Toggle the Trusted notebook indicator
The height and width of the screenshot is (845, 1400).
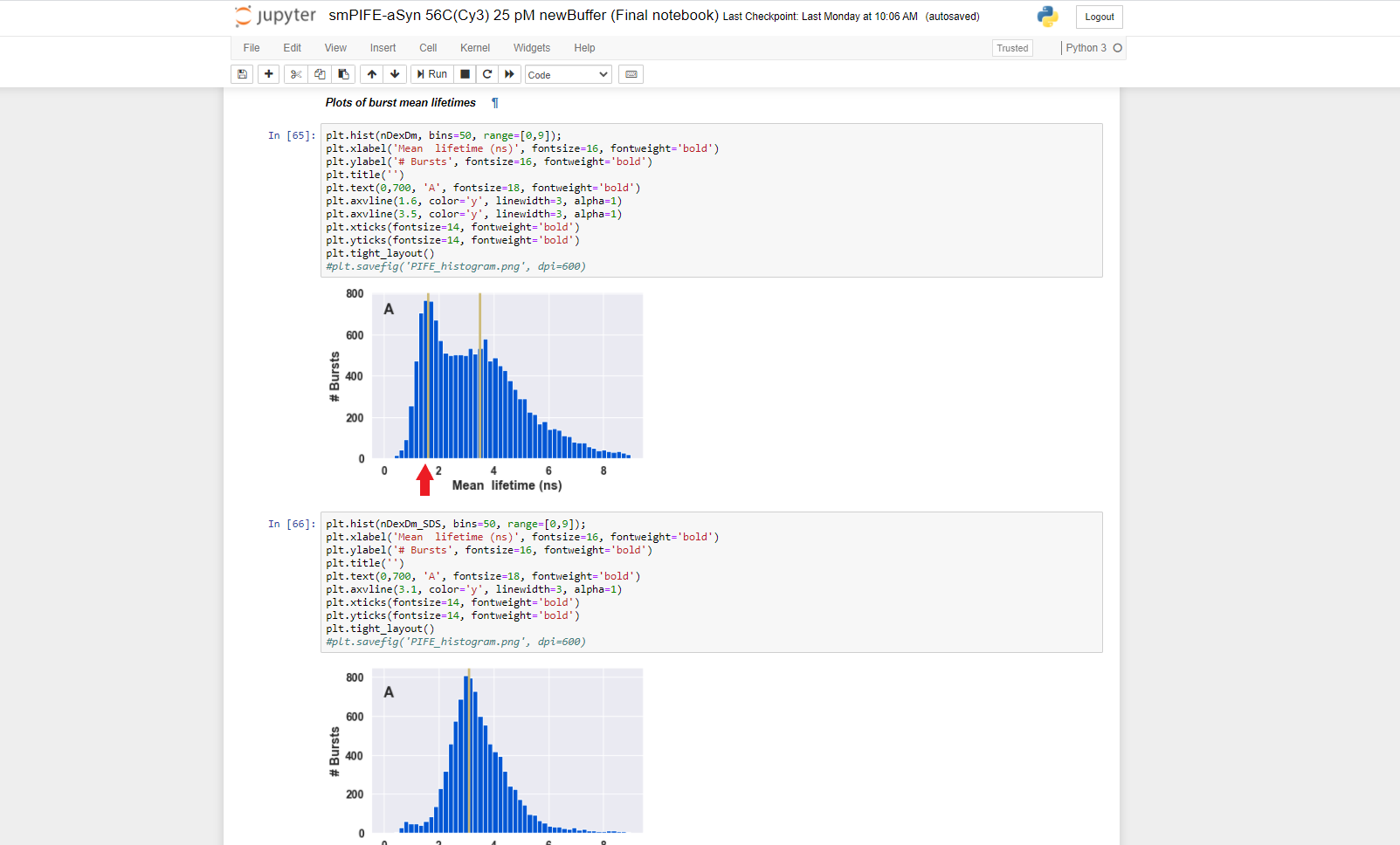(x=1012, y=48)
